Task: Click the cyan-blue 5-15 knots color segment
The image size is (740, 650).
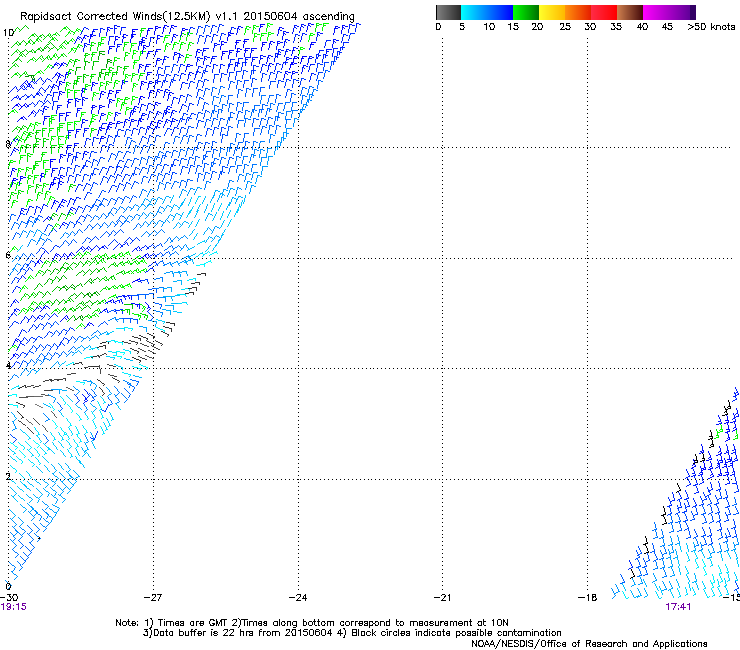Action: [487, 12]
